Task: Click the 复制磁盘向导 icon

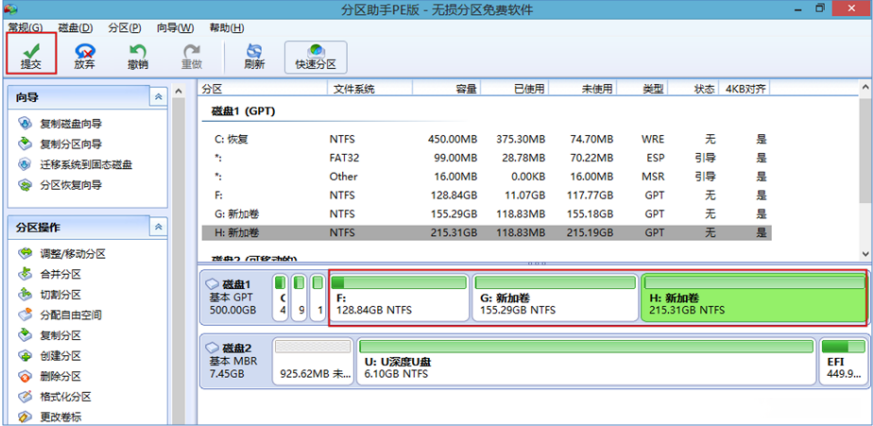Action: point(26,123)
